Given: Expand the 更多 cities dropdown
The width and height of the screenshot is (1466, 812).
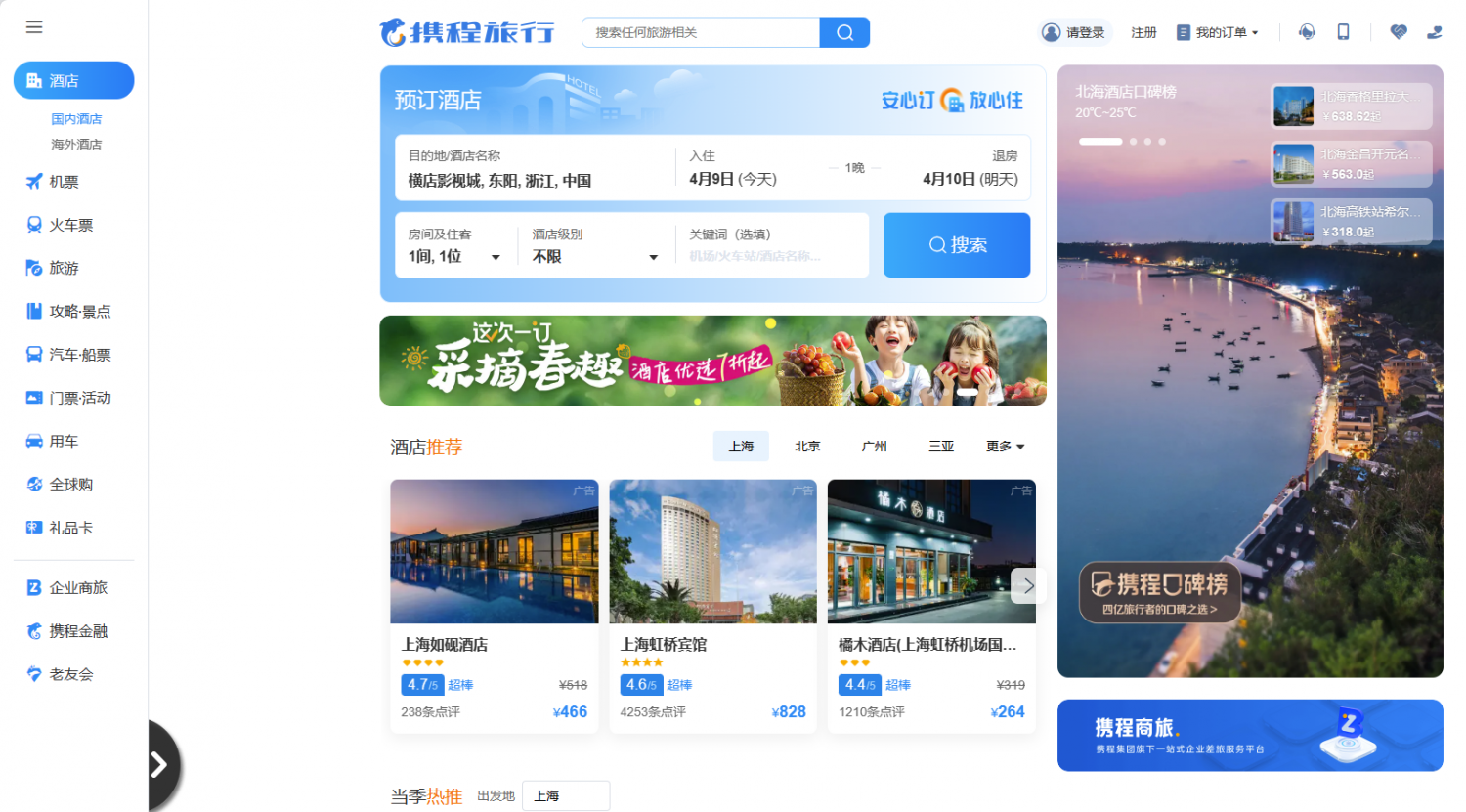Looking at the screenshot, I should pyautogui.click(x=1005, y=447).
